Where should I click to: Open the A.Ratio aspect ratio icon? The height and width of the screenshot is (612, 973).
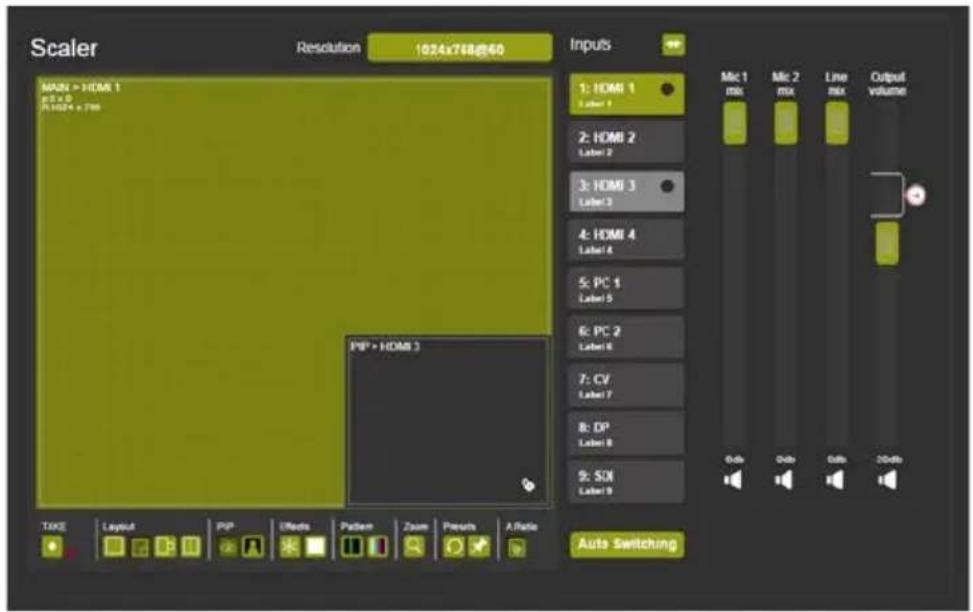tap(516, 548)
